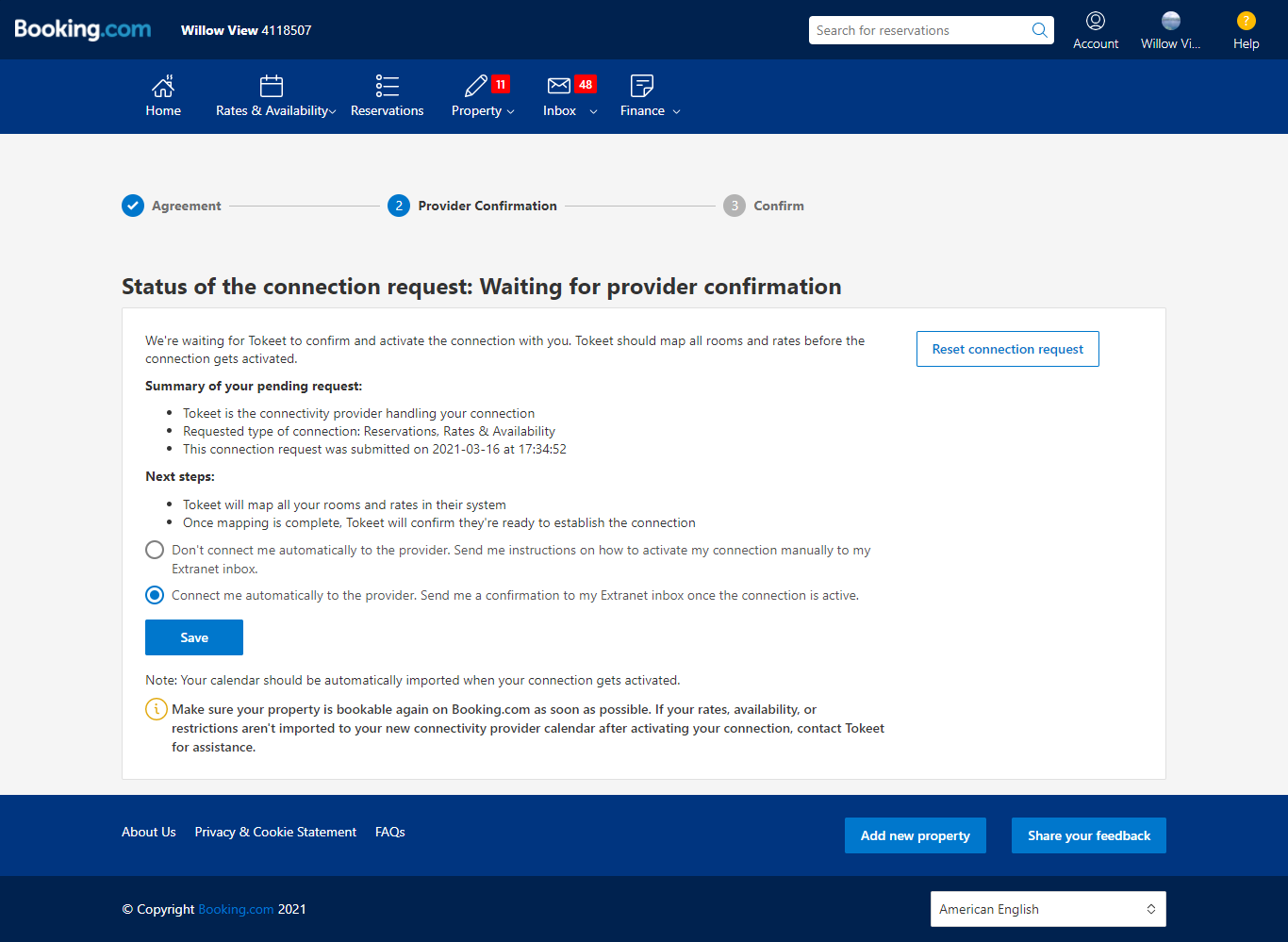This screenshot has height=942, width=1288.
Task: Expand the Rates & Availability chevron
Action: click(x=332, y=112)
